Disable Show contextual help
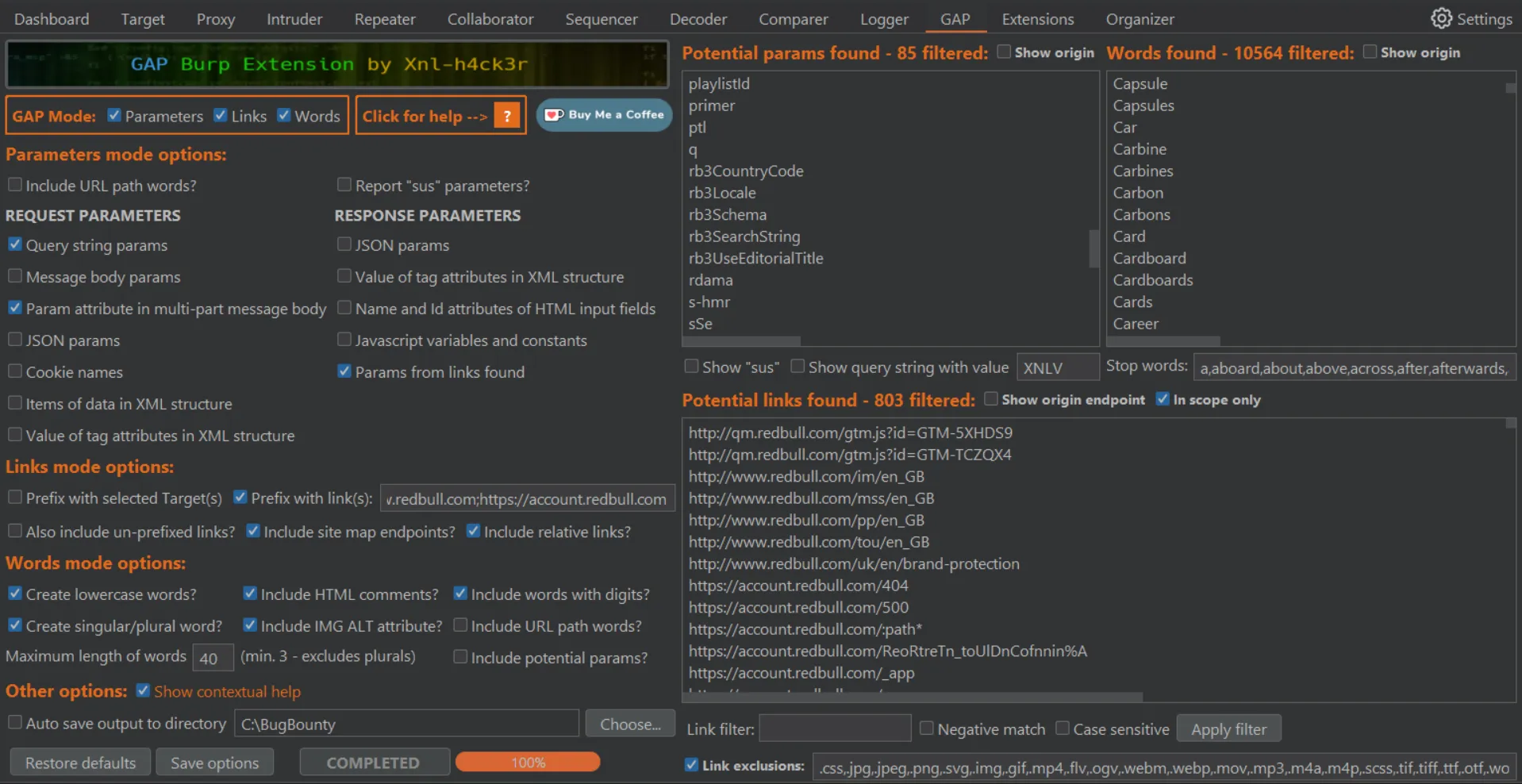Screen dimensions: 1522x784 click(x=144, y=690)
